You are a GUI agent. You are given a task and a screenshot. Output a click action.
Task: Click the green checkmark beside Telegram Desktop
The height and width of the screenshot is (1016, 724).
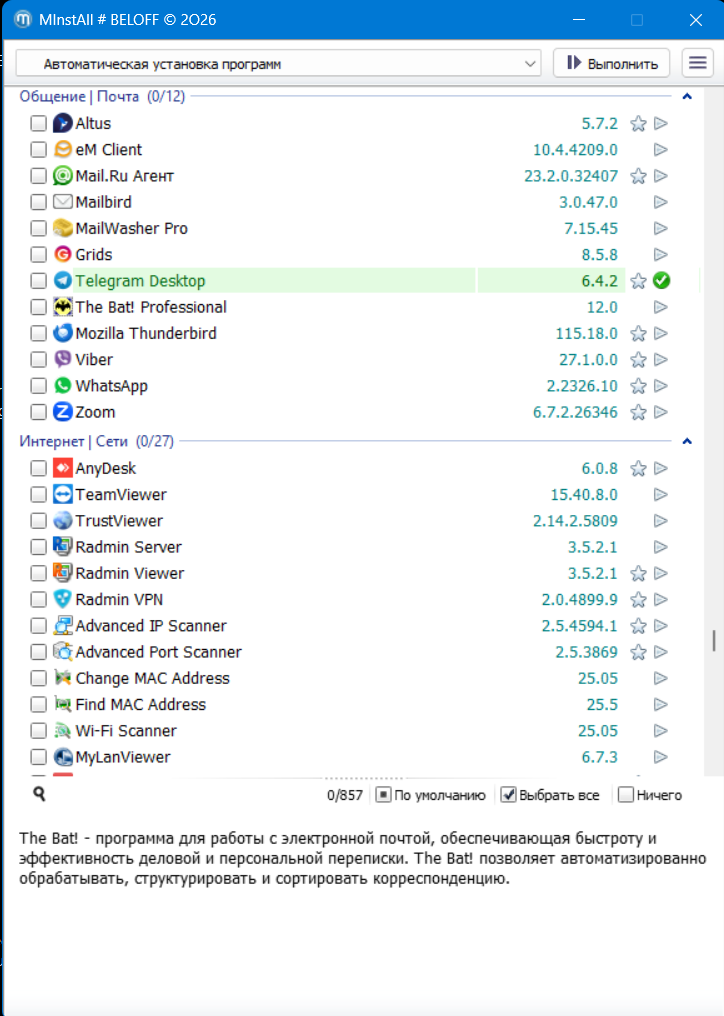[661, 281]
